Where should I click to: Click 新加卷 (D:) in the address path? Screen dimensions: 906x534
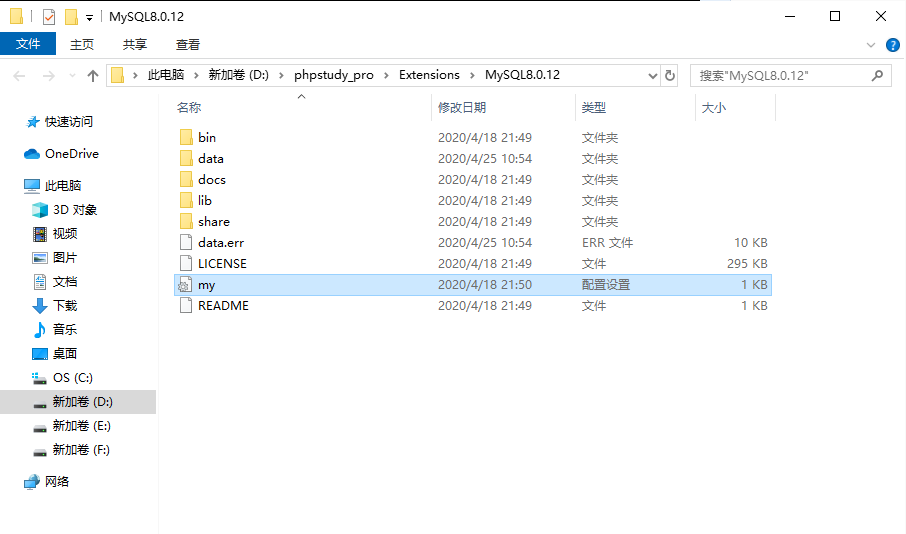coord(239,75)
